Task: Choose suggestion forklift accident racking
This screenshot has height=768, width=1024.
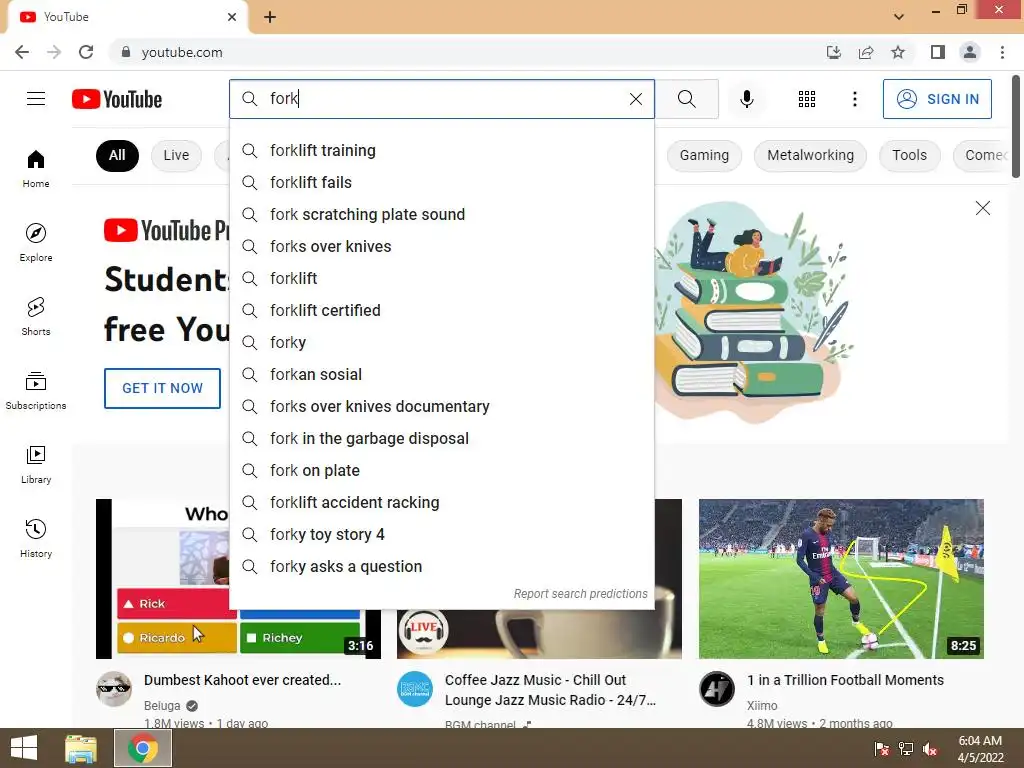Action: pos(442,502)
